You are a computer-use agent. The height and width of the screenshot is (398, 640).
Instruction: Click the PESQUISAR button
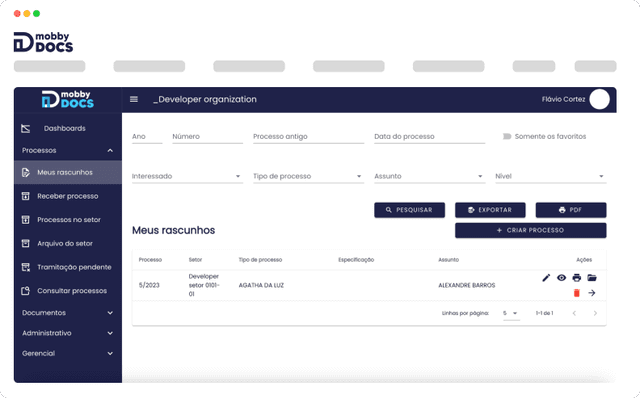pos(409,210)
